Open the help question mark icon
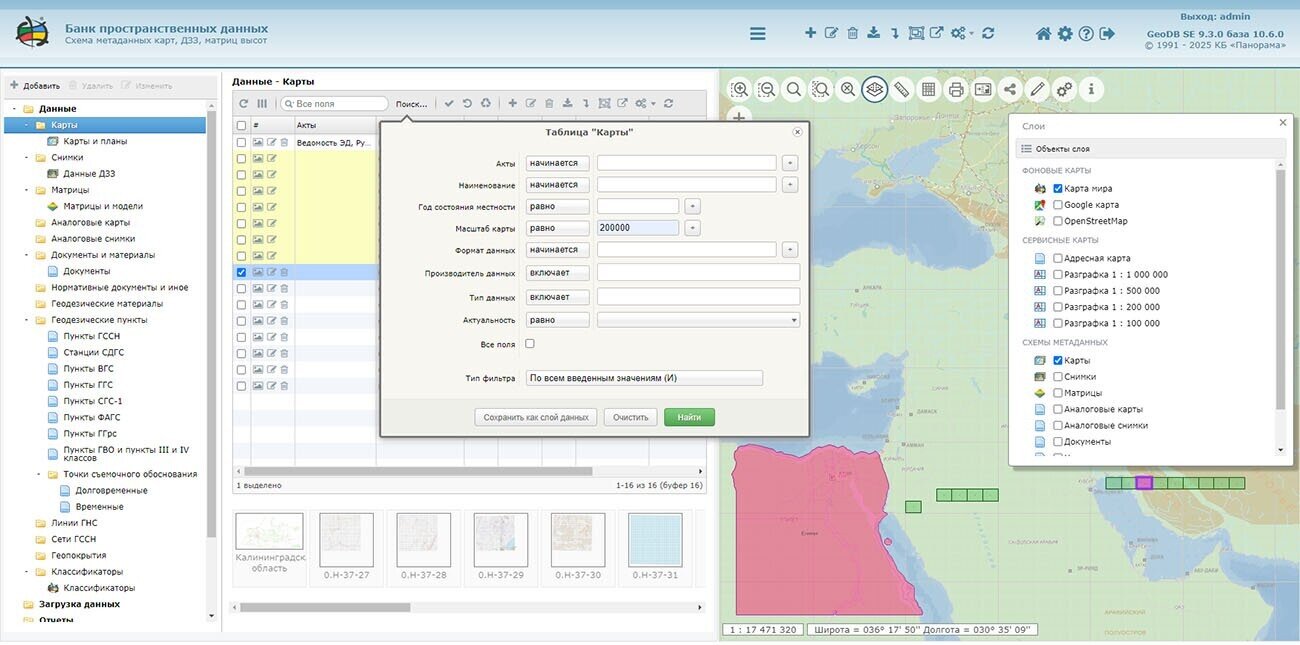1300x645 pixels. (1086, 33)
